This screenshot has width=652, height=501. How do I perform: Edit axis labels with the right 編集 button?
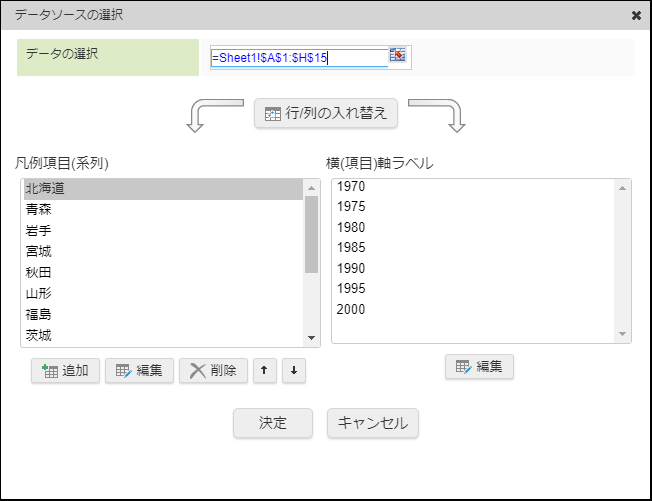(x=479, y=366)
